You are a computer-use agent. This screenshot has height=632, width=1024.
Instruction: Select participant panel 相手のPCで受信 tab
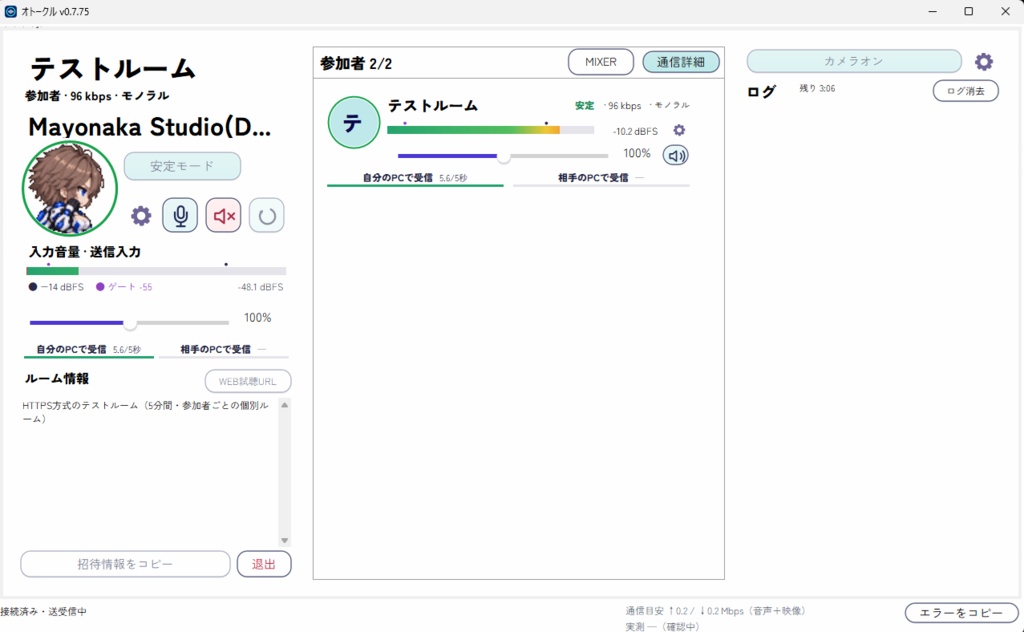coord(601,178)
